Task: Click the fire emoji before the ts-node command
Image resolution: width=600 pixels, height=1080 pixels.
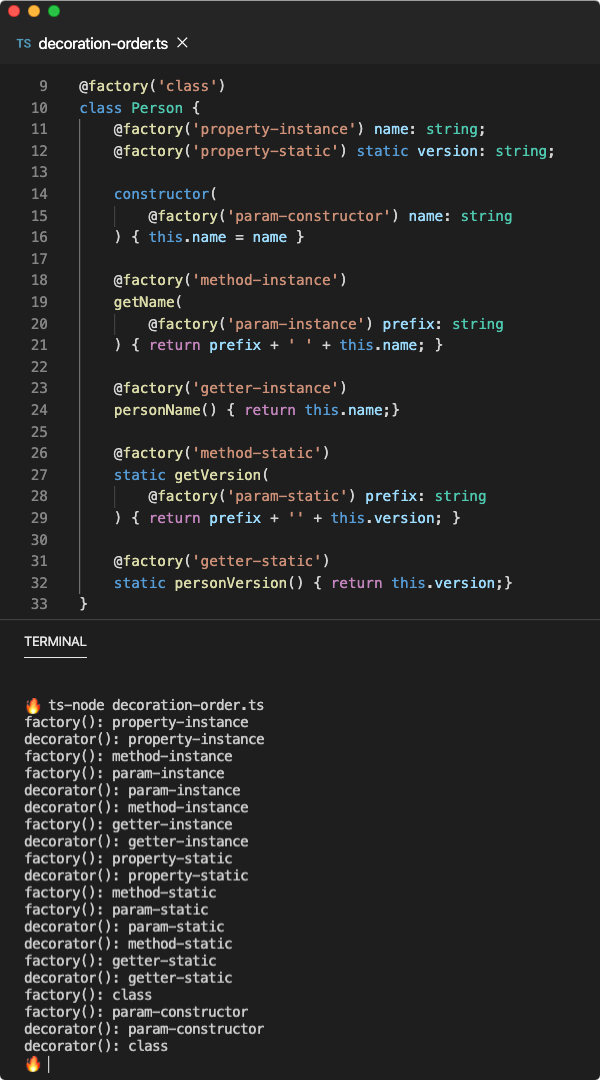Action: tap(32, 705)
